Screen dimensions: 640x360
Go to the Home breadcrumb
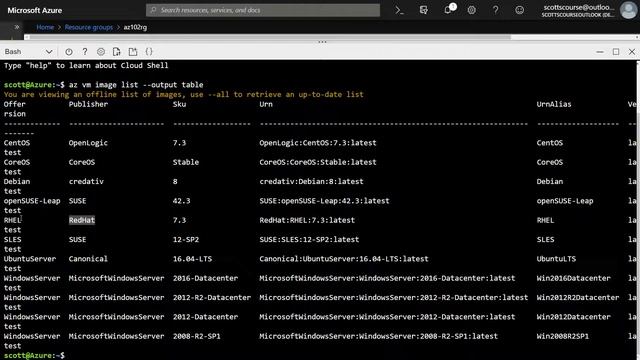pos(45,27)
